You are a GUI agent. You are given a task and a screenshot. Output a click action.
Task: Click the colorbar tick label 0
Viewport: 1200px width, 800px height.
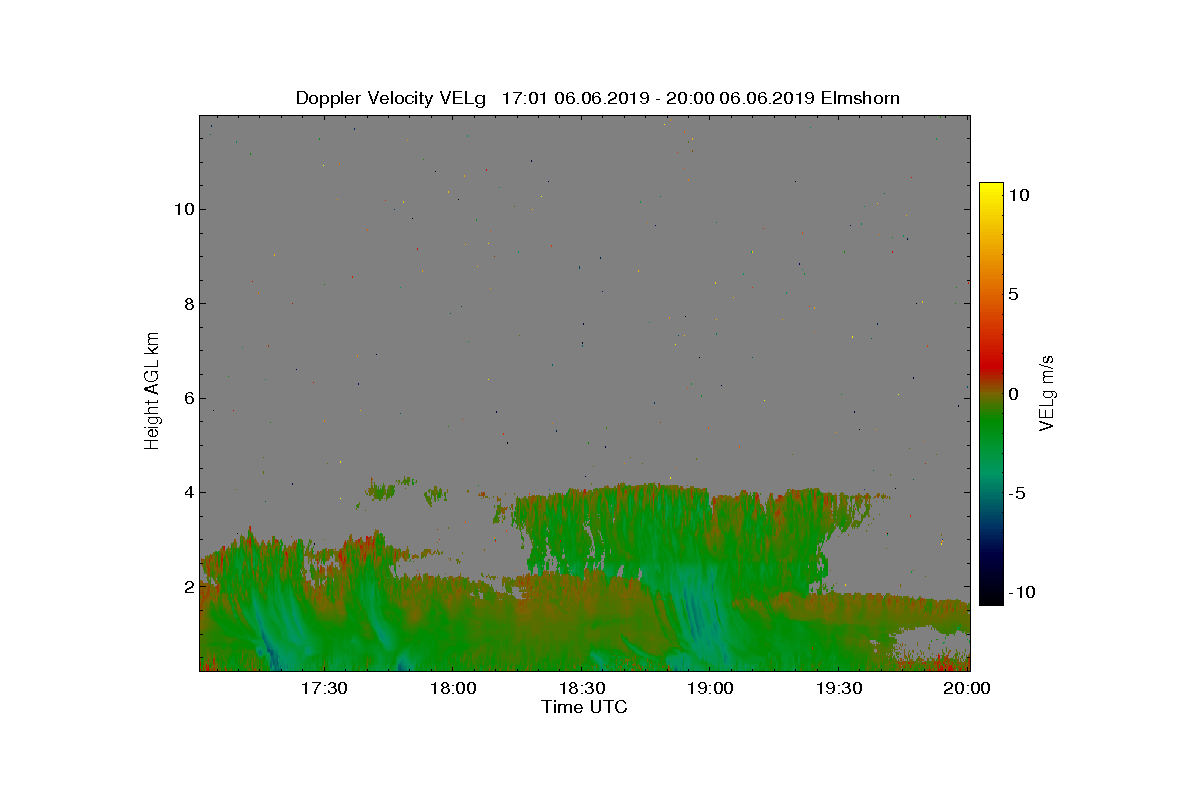[1013, 394]
